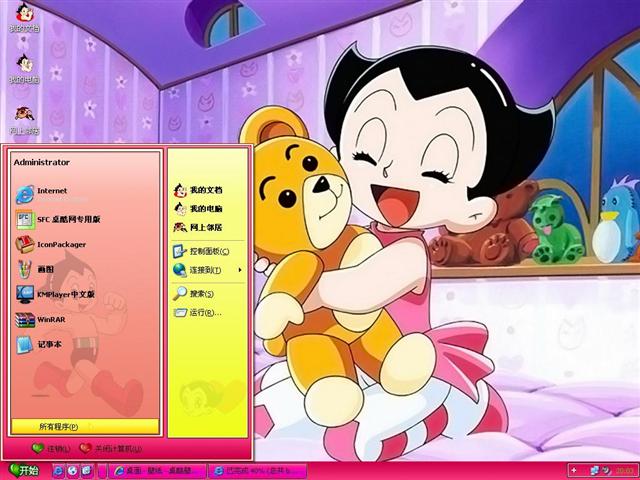Click the globe icon in quick launch
The height and width of the screenshot is (480, 640).
click(72, 471)
